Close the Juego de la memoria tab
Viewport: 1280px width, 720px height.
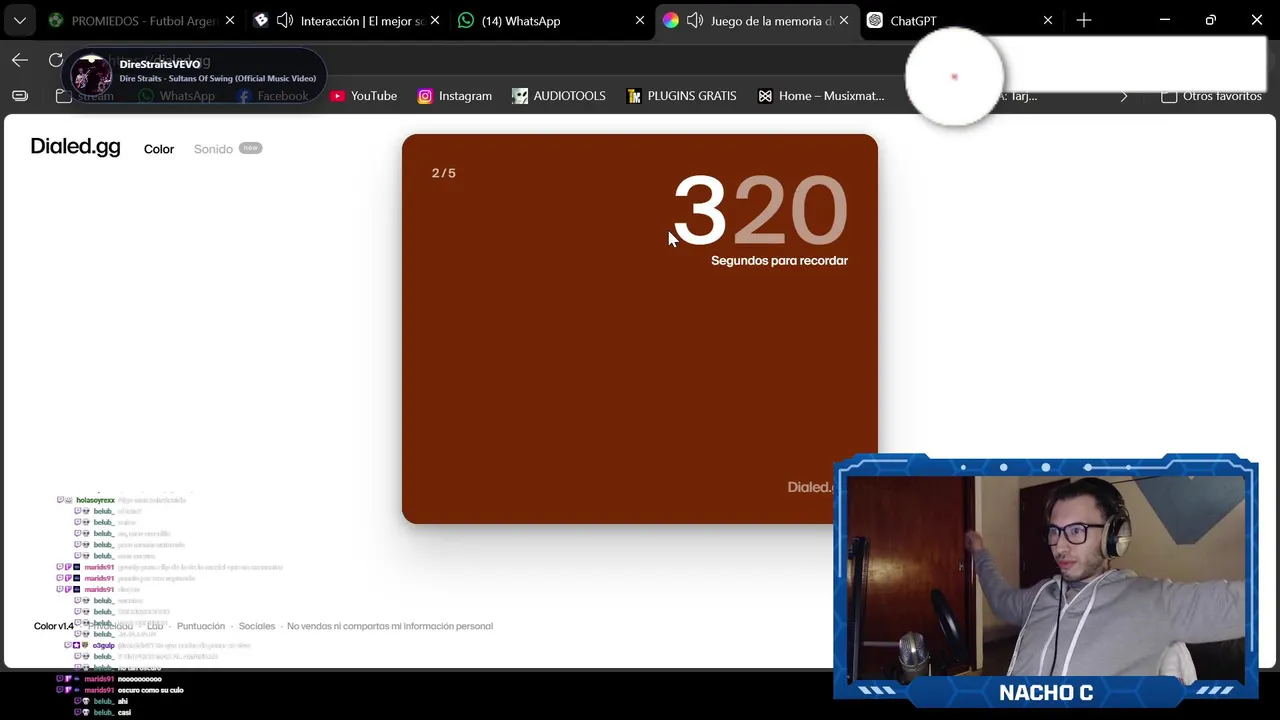click(844, 20)
